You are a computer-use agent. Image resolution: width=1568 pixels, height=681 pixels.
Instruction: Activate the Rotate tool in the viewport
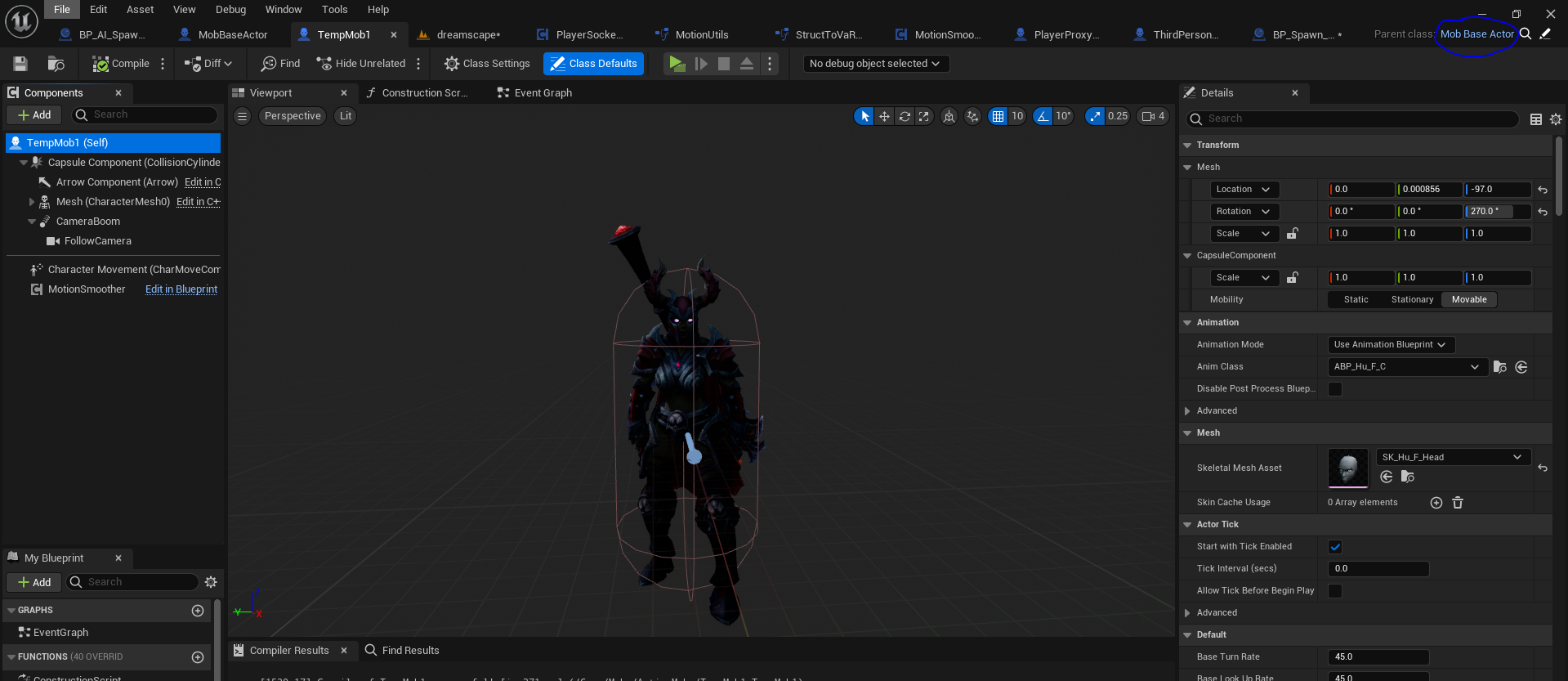905,116
